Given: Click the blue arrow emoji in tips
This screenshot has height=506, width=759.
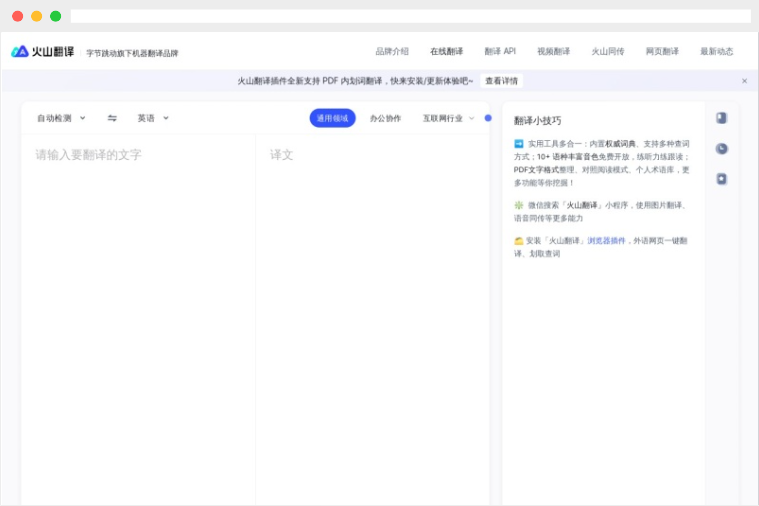Looking at the screenshot, I should [518, 144].
